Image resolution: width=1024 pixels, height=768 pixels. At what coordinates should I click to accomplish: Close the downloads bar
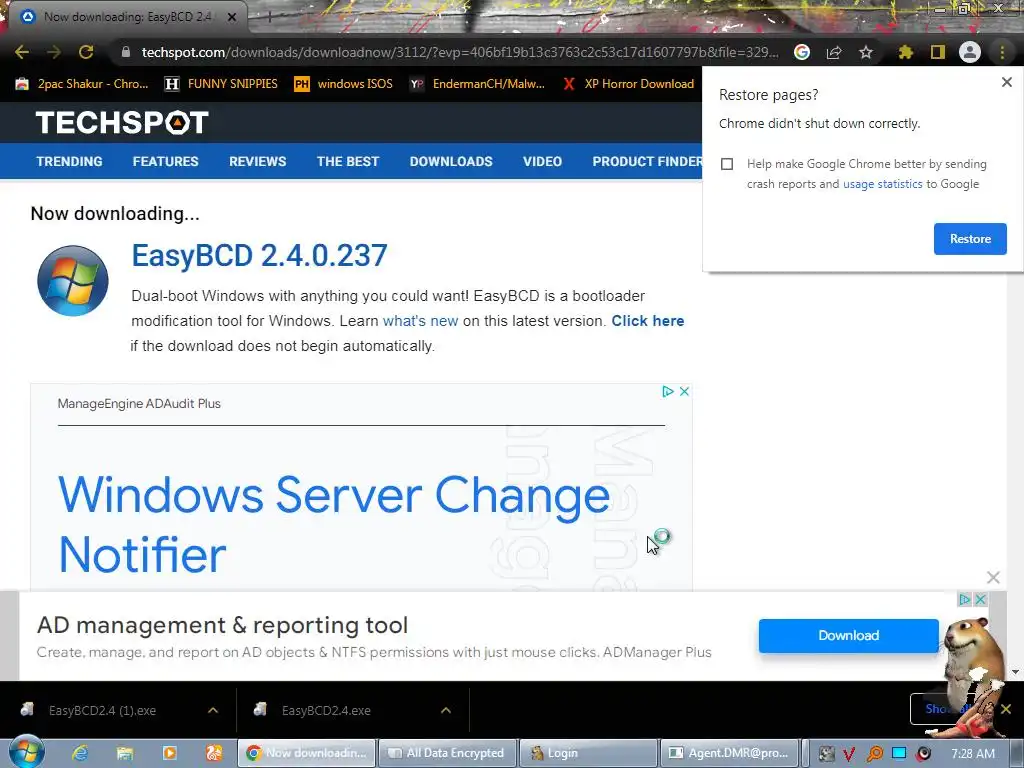coord(1006,709)
